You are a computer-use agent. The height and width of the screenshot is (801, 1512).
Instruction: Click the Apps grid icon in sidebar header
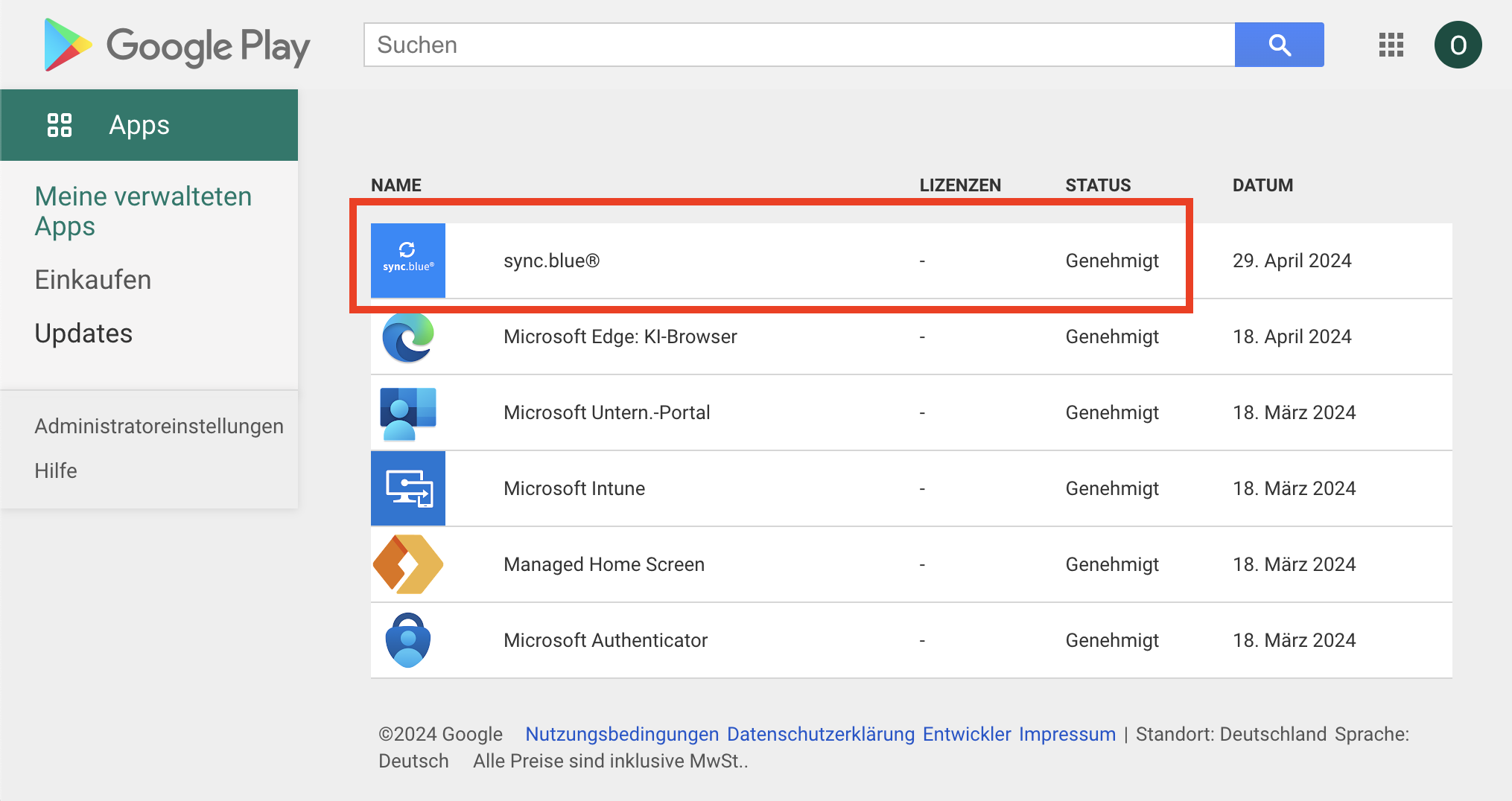tap(60, 125)
